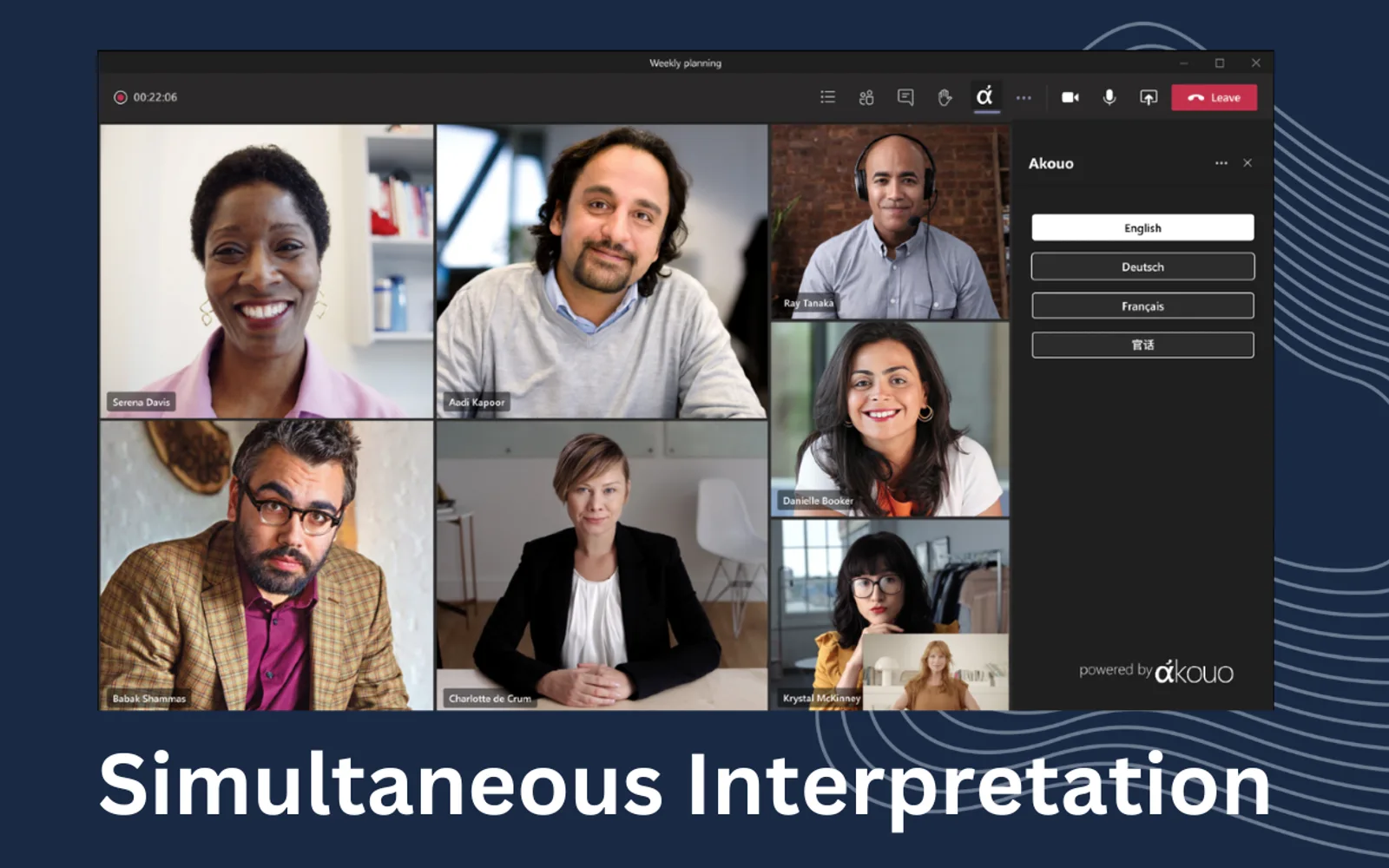The height and width of the screenshot is (868, 1389).
Task: Open the share content tray
Action: pos(1149,97)
